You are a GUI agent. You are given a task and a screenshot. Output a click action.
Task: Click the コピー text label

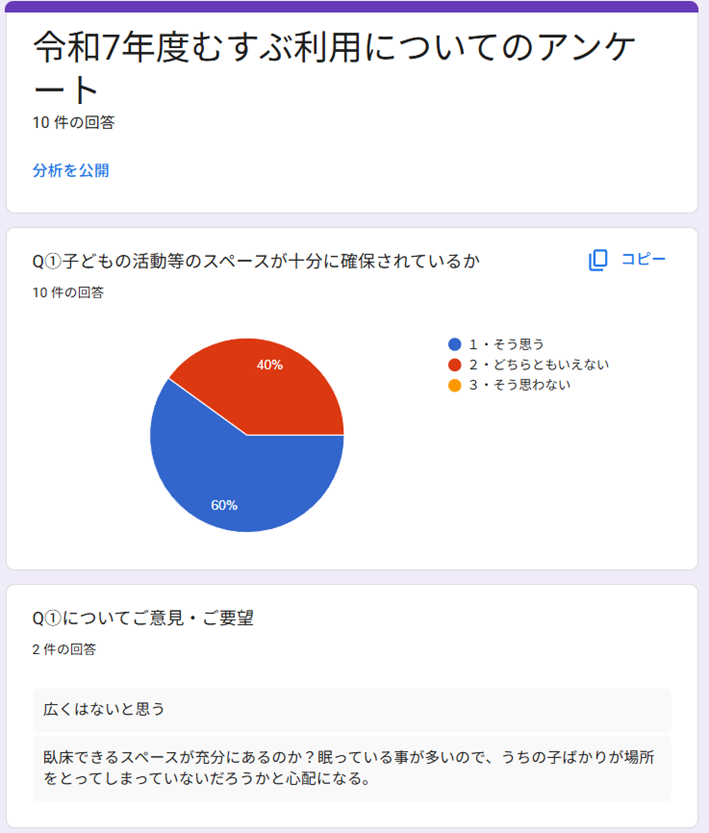643,260
